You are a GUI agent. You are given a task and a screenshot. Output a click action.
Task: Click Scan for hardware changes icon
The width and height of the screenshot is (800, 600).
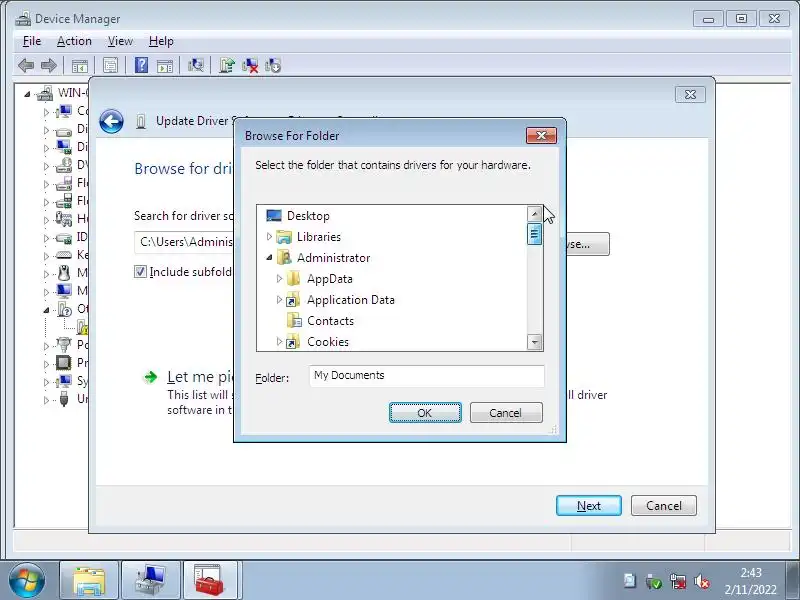coord(196,65)
